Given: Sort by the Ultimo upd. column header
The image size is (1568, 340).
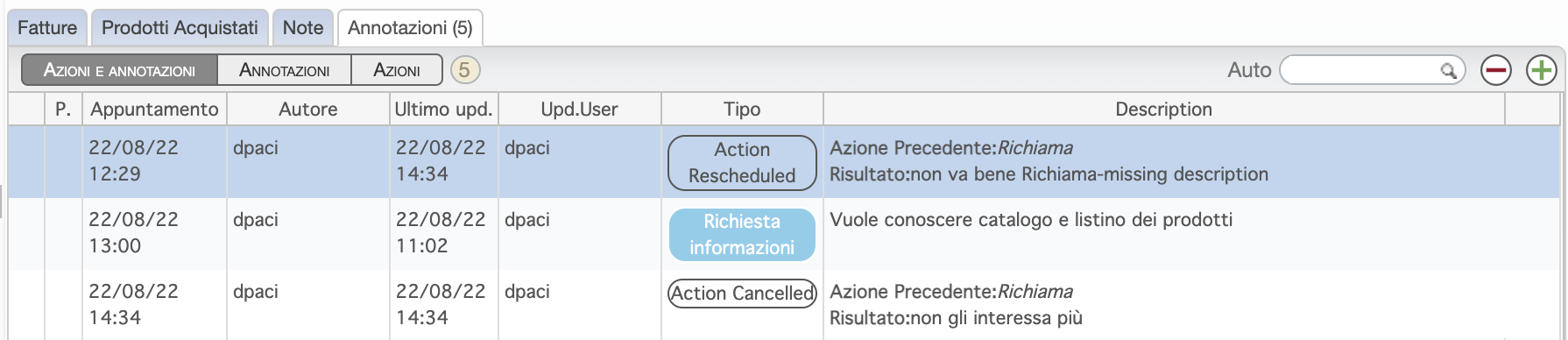Looking at the screenshot, I should 443,109.
